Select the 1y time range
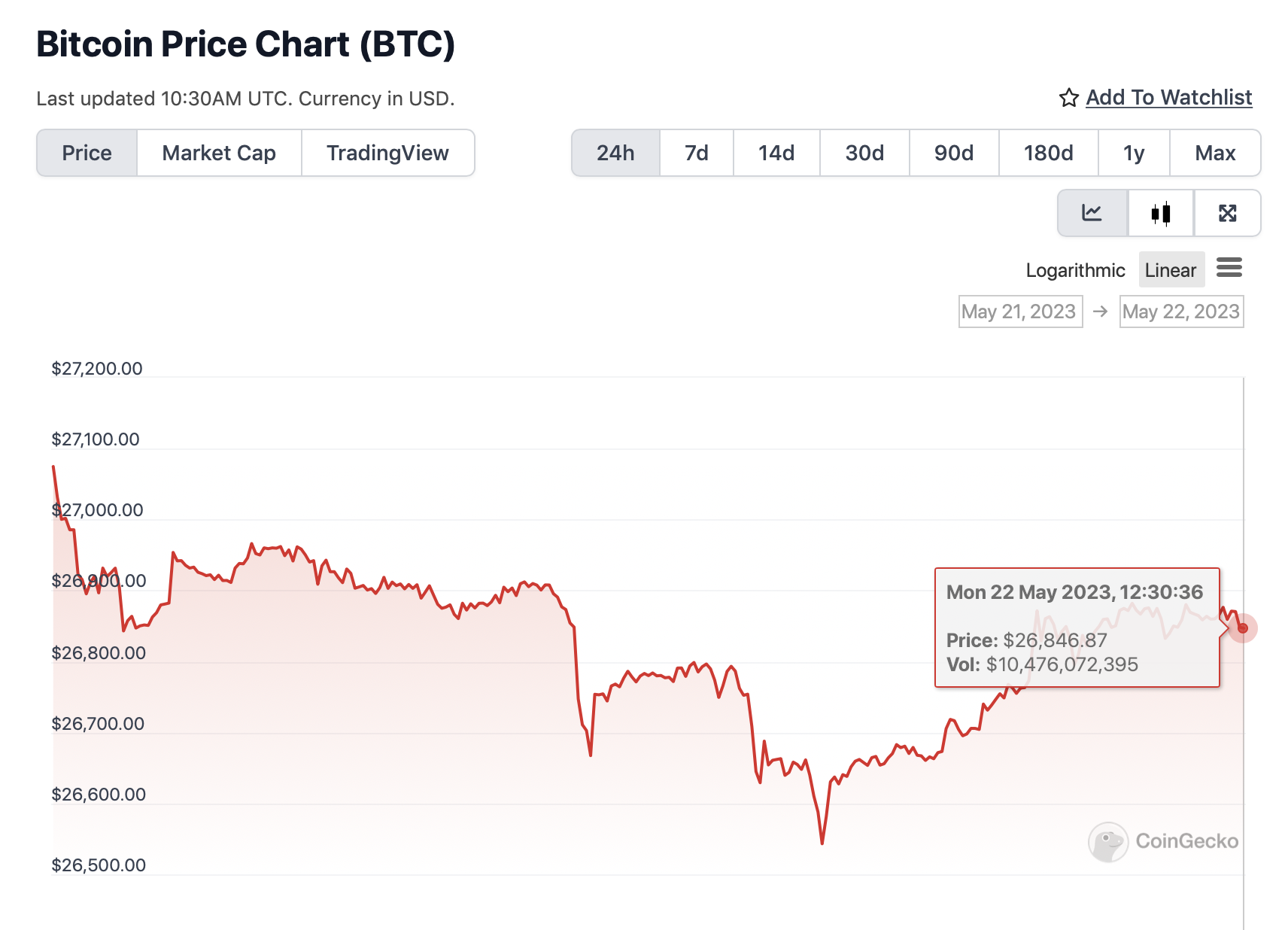The height and width of the screenshot is (930, 1288). click(1133, 153)
